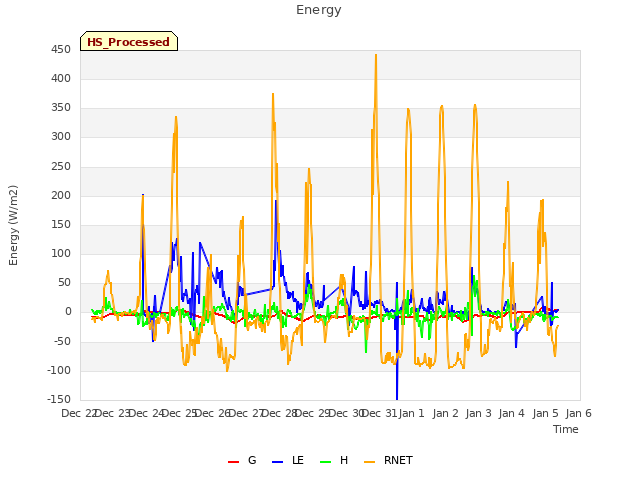Viewport: 640px width, 480px height.
Task: Click the 300 y-axis tick label
Action: pos(61,137)
